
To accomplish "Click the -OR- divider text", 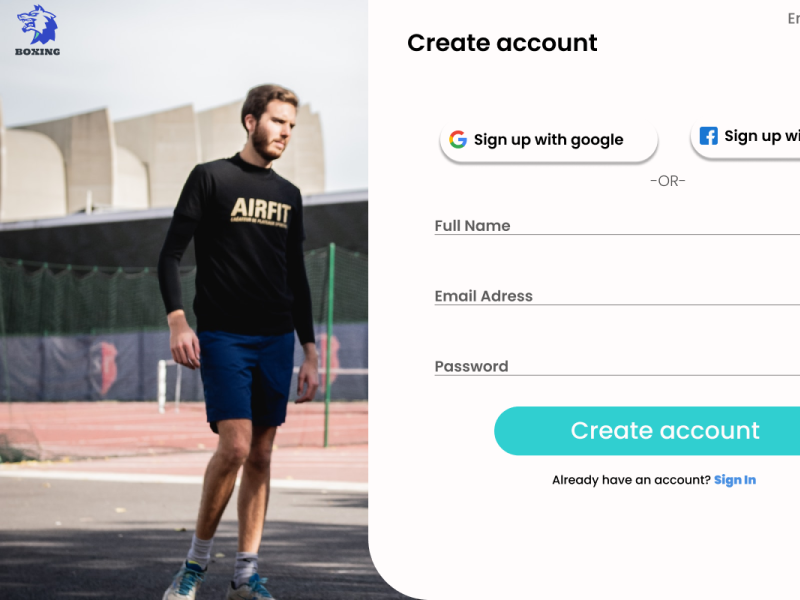I will 668,181.
